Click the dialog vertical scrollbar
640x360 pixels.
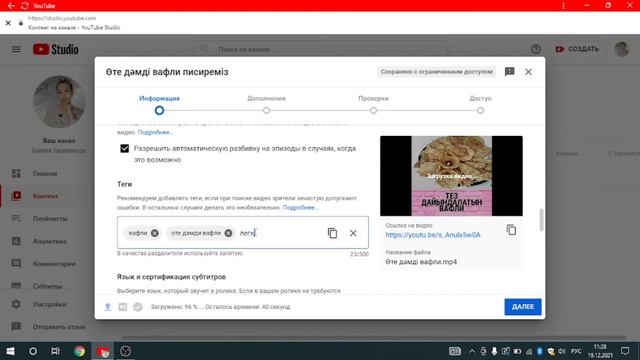[x=541, y=220]
